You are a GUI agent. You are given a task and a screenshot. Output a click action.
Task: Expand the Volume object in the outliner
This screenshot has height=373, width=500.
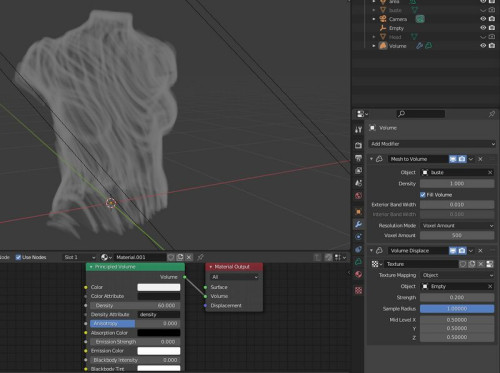click(374, 46)
